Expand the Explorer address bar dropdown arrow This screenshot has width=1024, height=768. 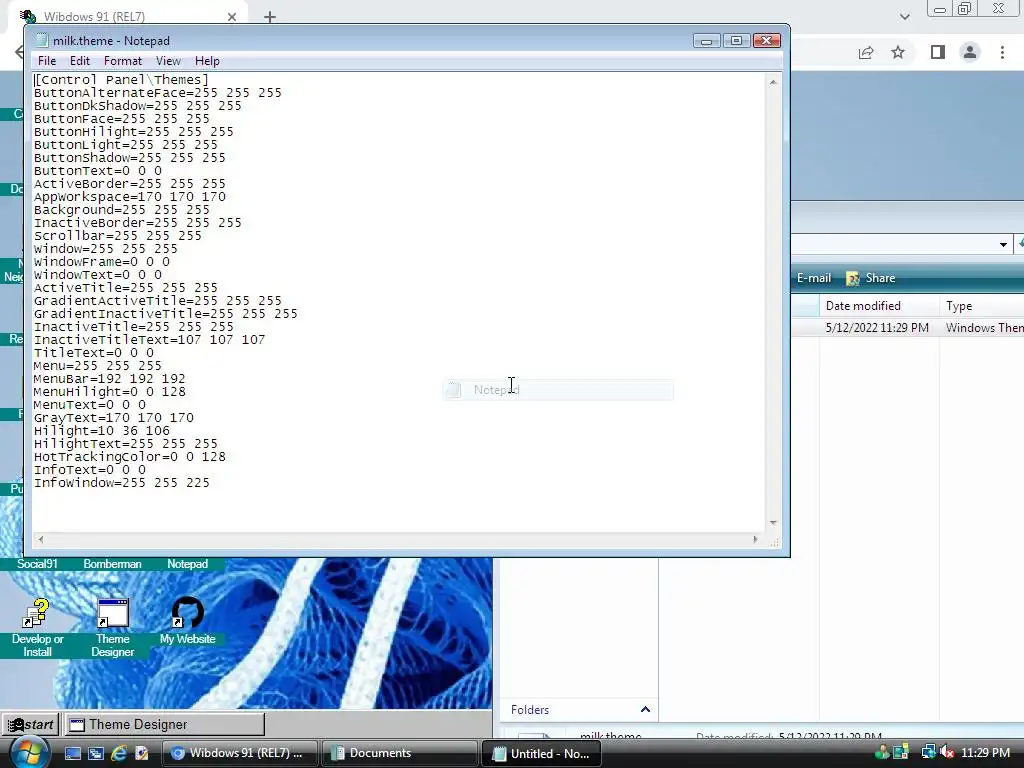pos(1003,245)
